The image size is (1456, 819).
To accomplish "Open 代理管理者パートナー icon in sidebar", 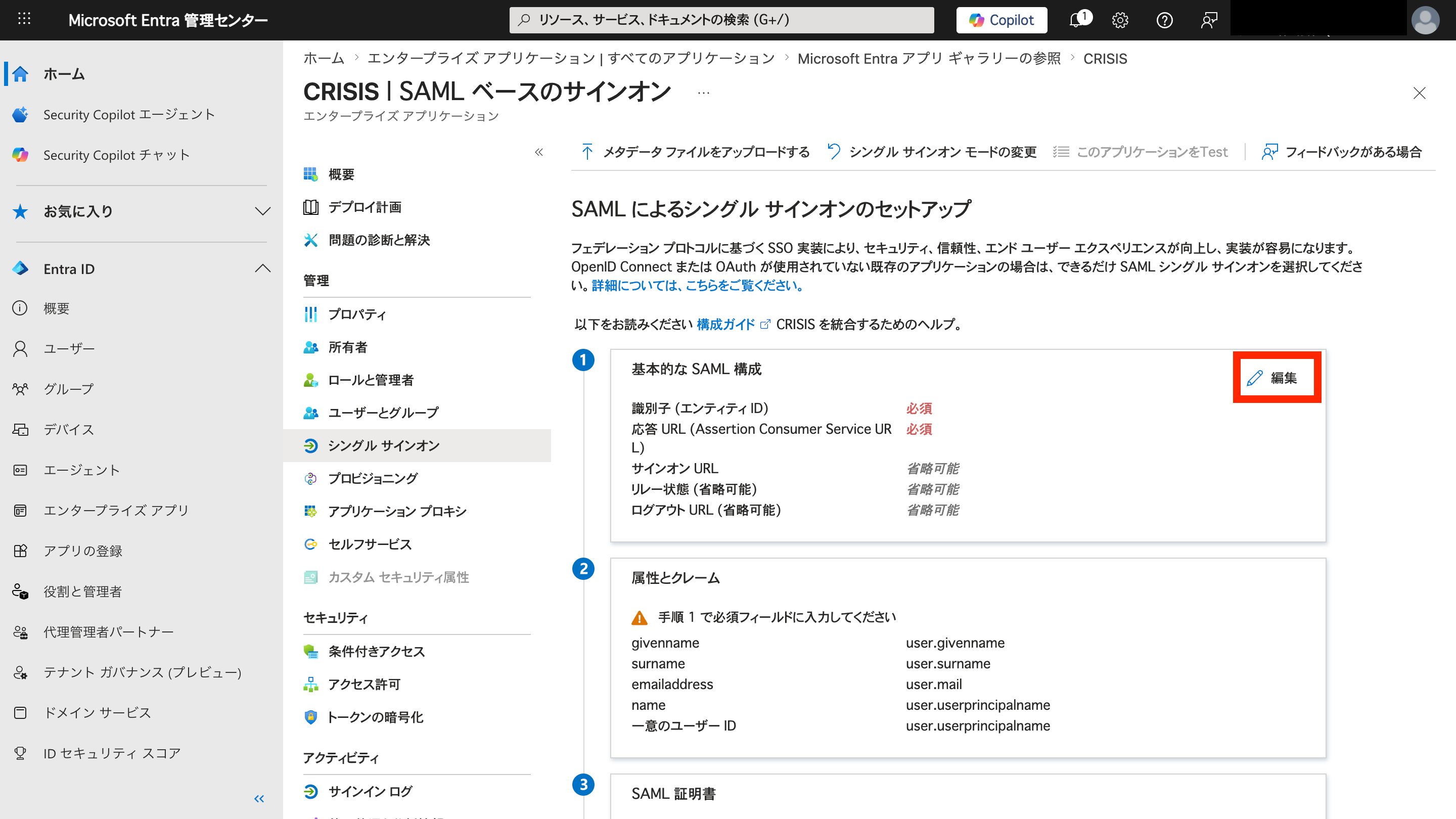I will click(20, 632).
